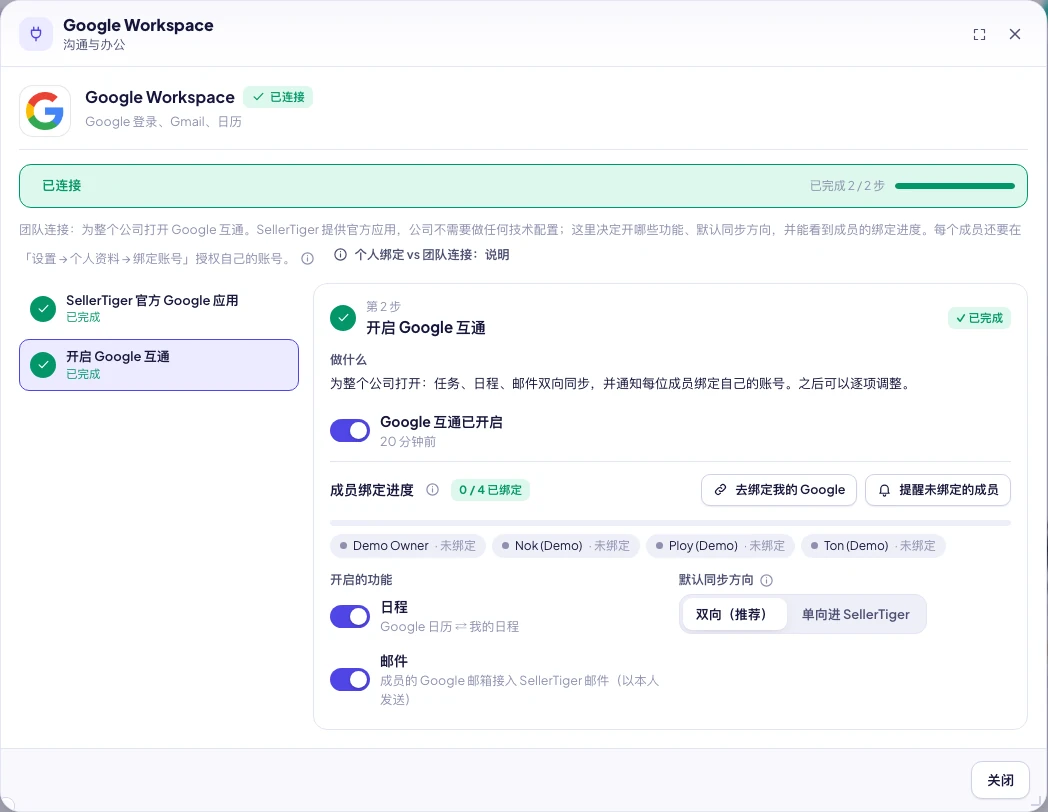Image resolution: width=1048 pixels, height=812 pixels.
Task: Toggle the Google 互通已开启 switch
Action: point(350,430)
